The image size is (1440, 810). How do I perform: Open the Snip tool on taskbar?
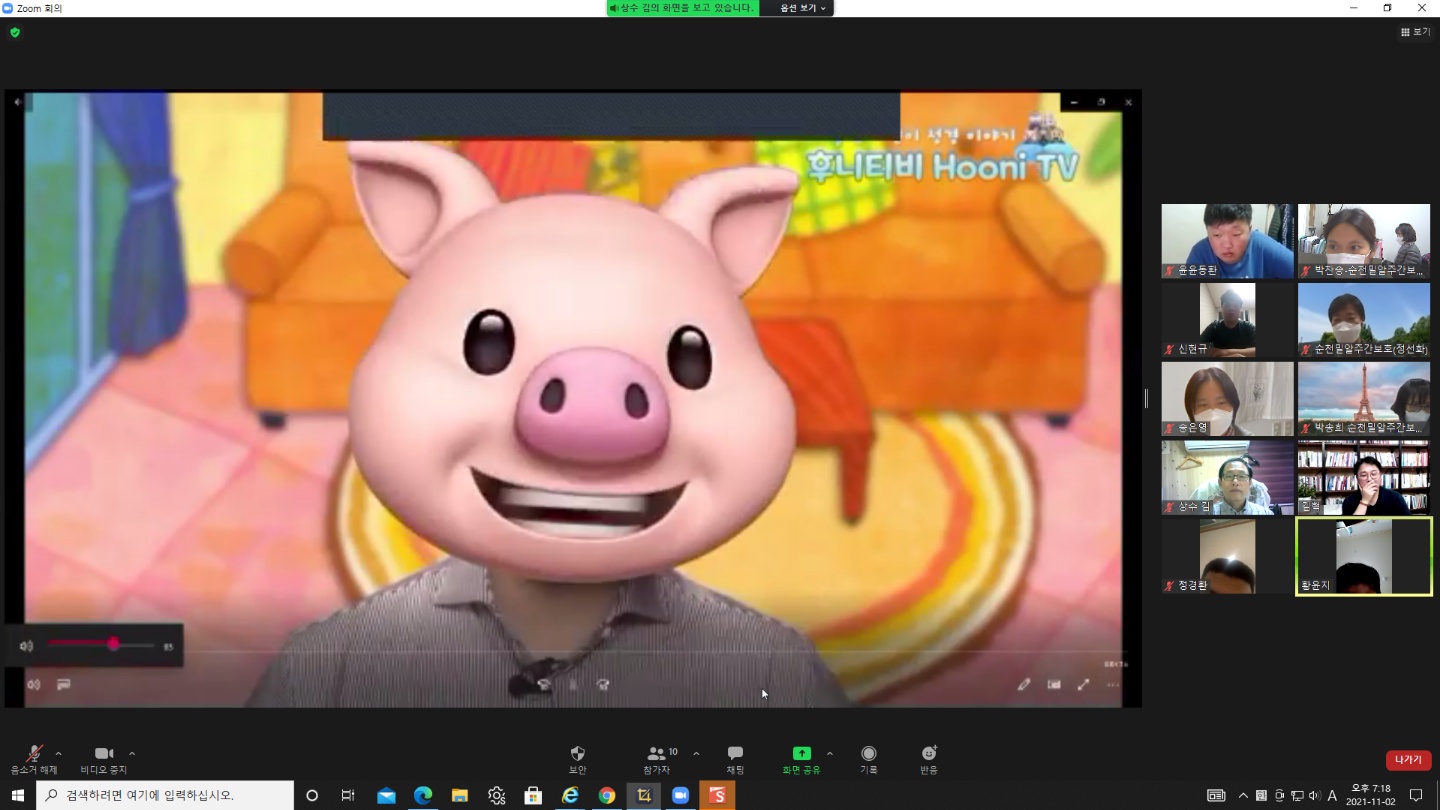click(644, 795)
